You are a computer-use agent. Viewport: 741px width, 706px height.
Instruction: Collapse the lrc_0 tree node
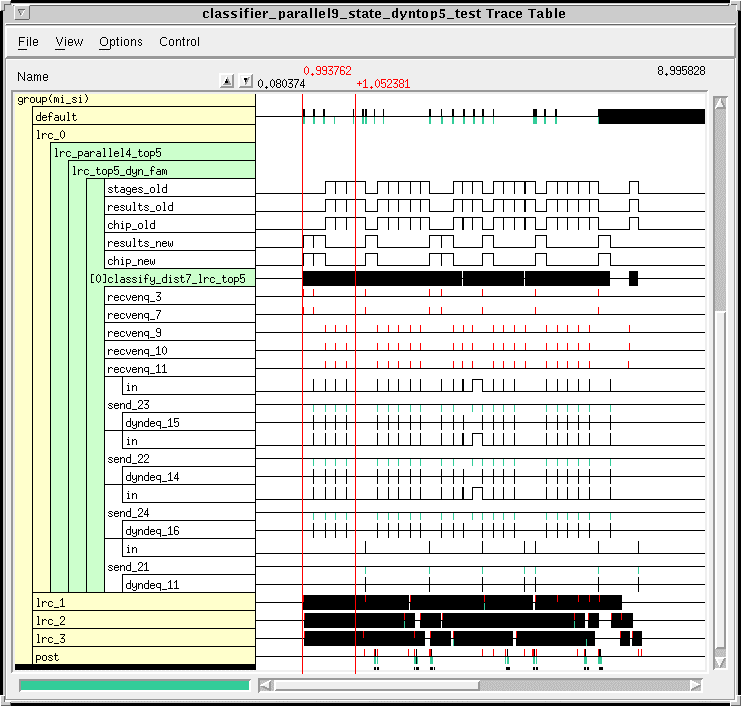(x=50, y=135)
